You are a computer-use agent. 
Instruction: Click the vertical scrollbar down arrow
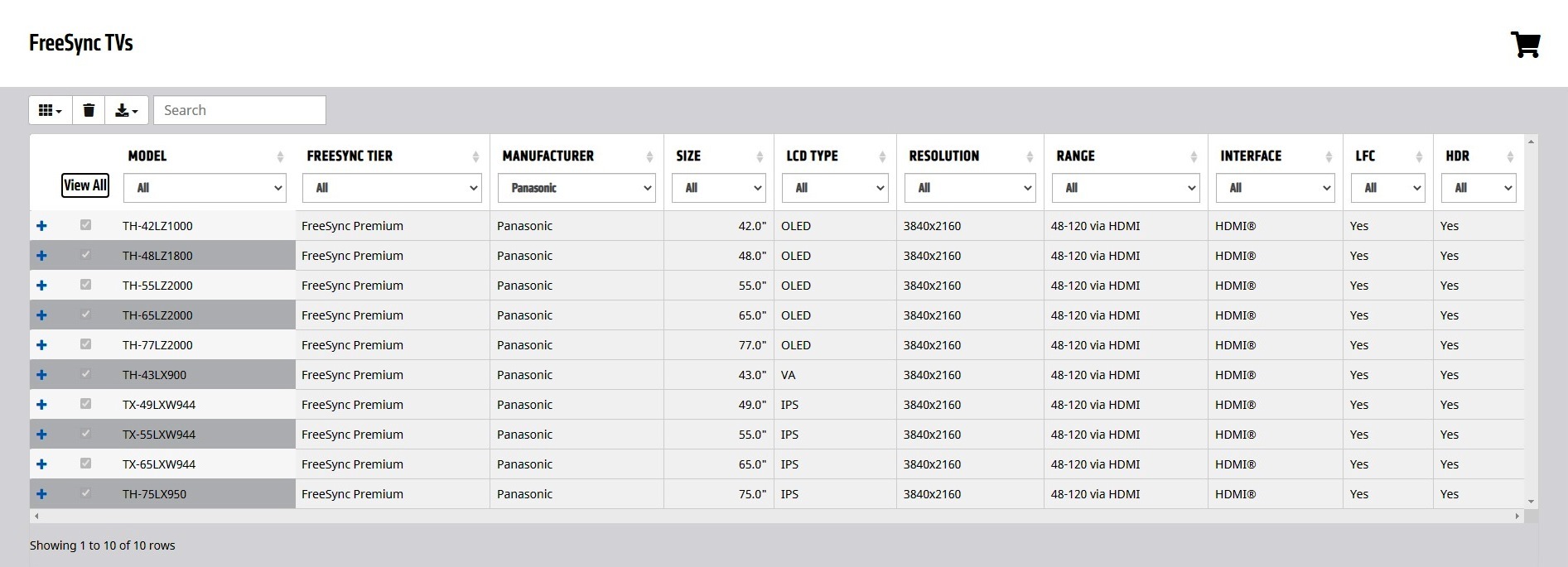(x=1531, y=502)
